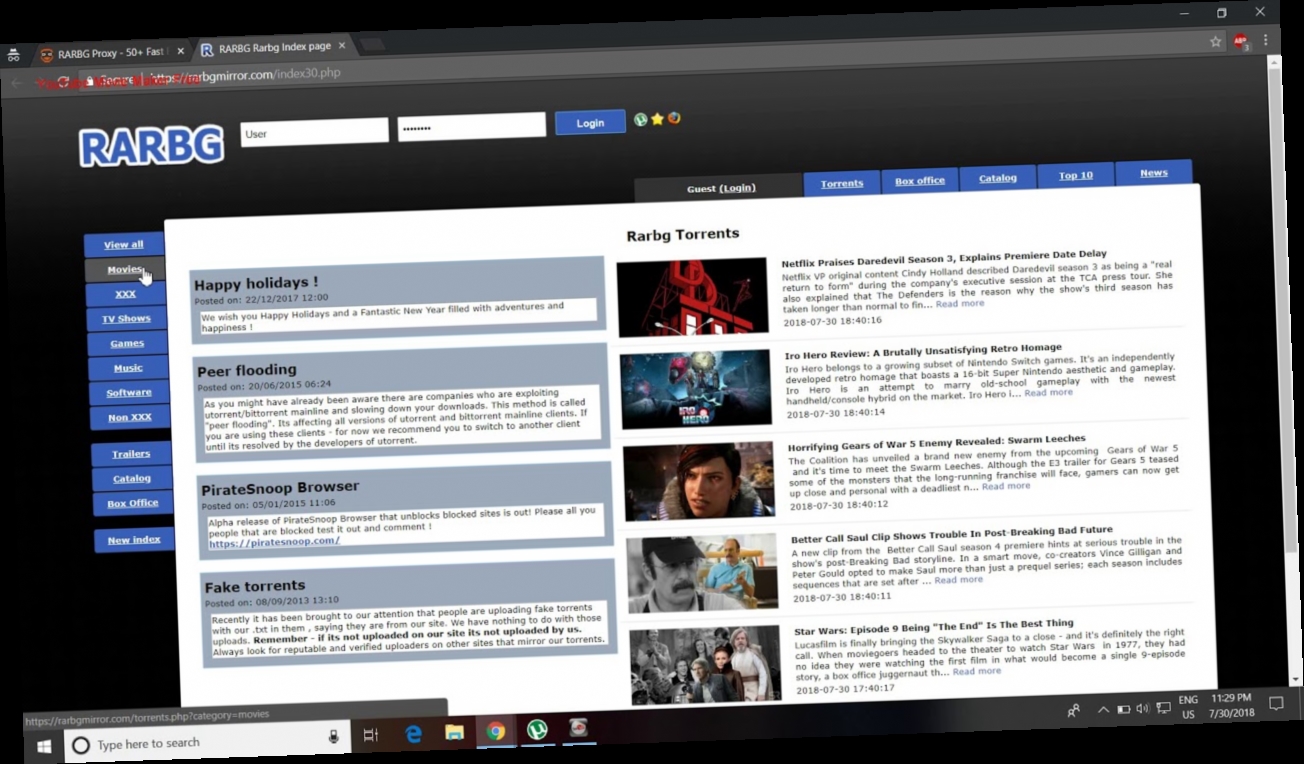Viewport: 1304px width, 764px height.
Task: Bookmark this page with the star icon
Action: 1216,42
